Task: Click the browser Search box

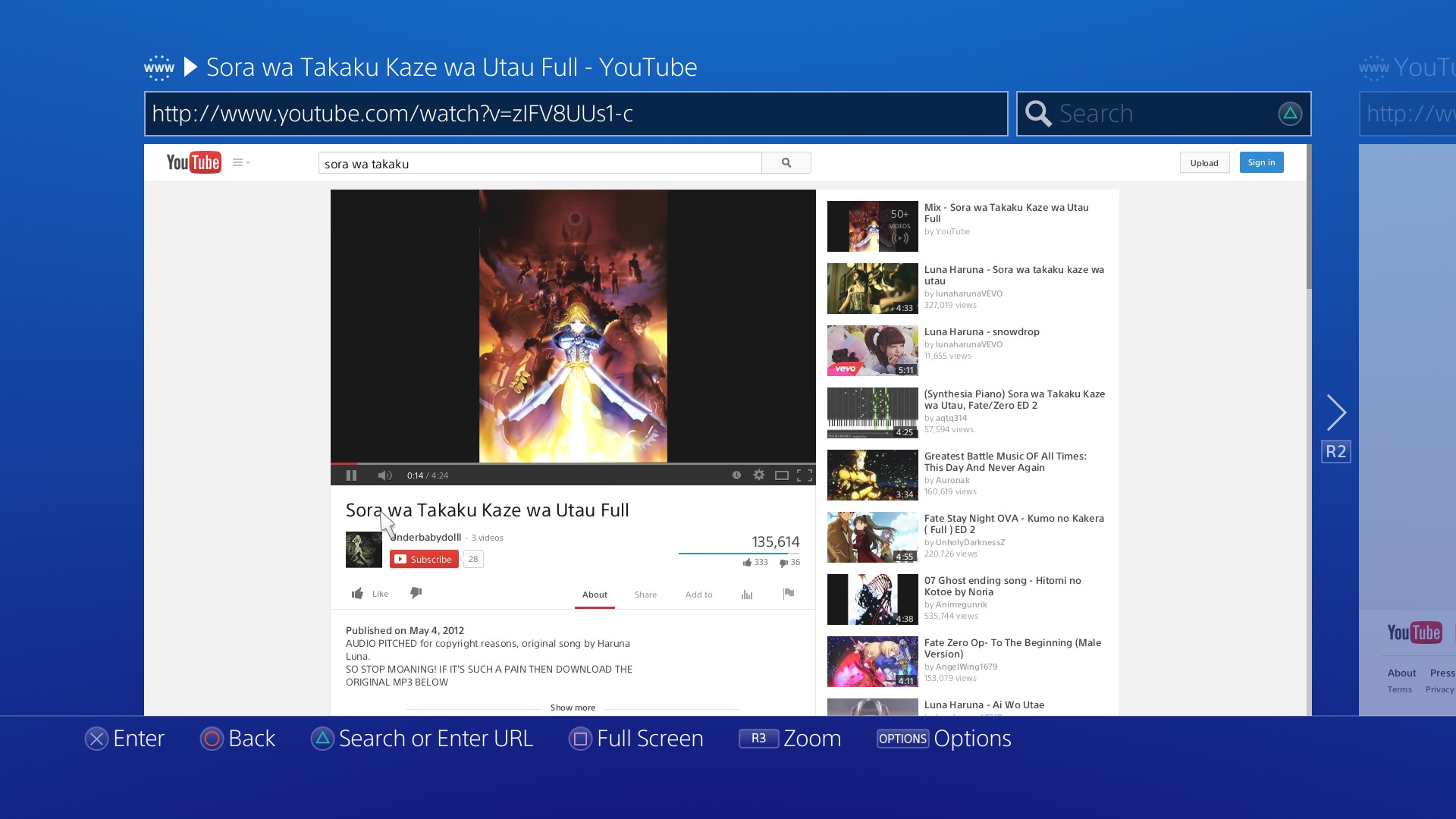Action: (1164, 114)
